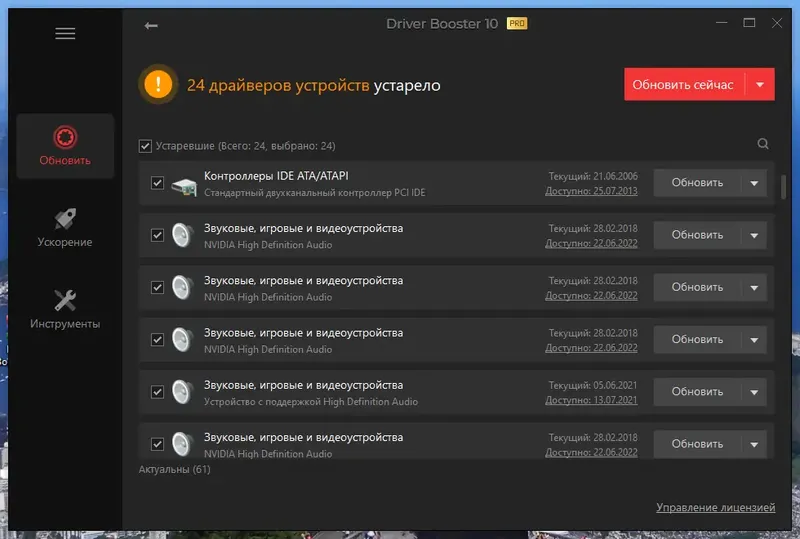Uncheck the last NVIDIA audio driver row
The image size is (800, 539).
(157, 444)
